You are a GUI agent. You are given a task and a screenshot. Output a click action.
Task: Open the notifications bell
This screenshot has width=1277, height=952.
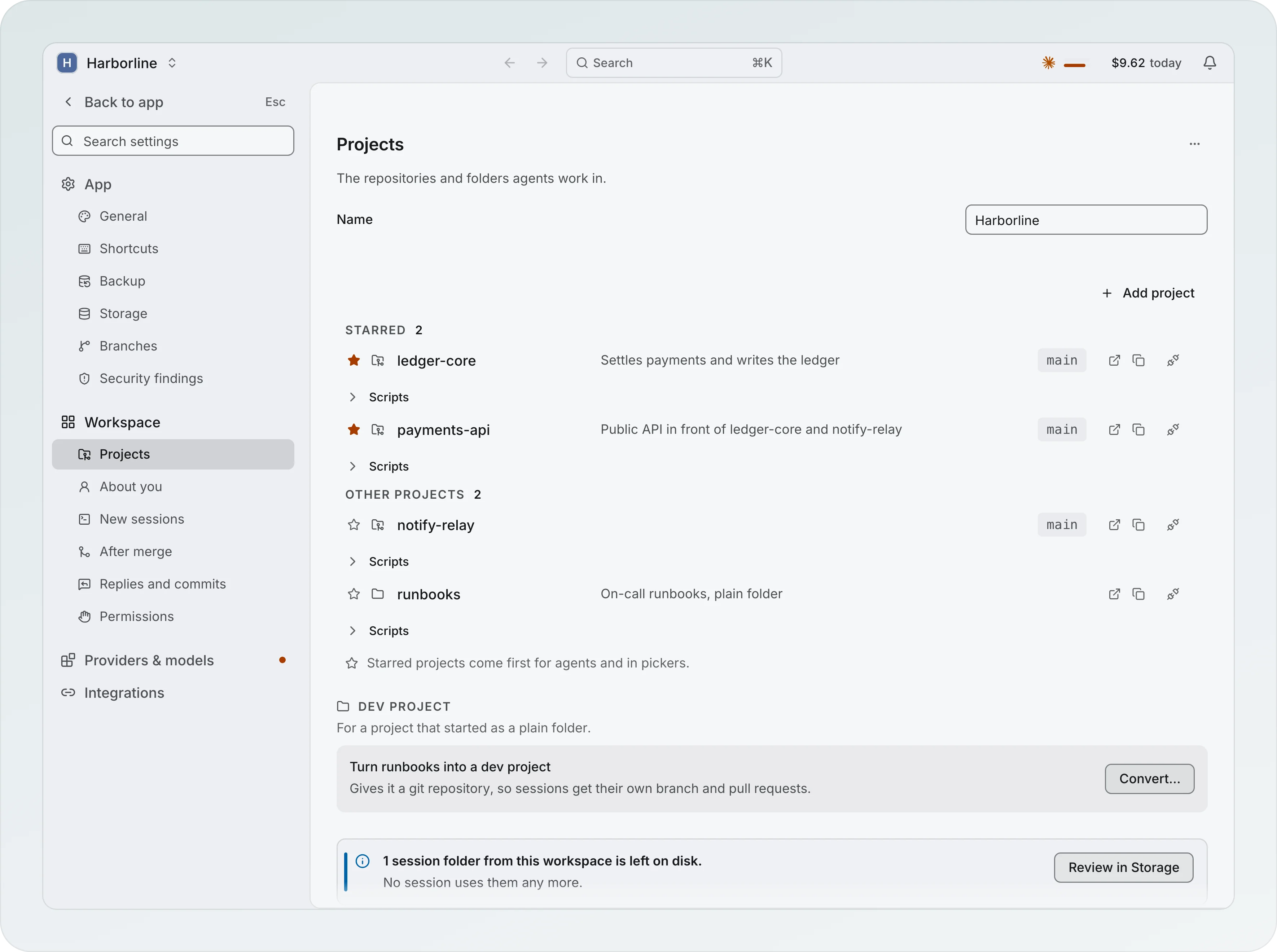click(x=1210, y=63)
